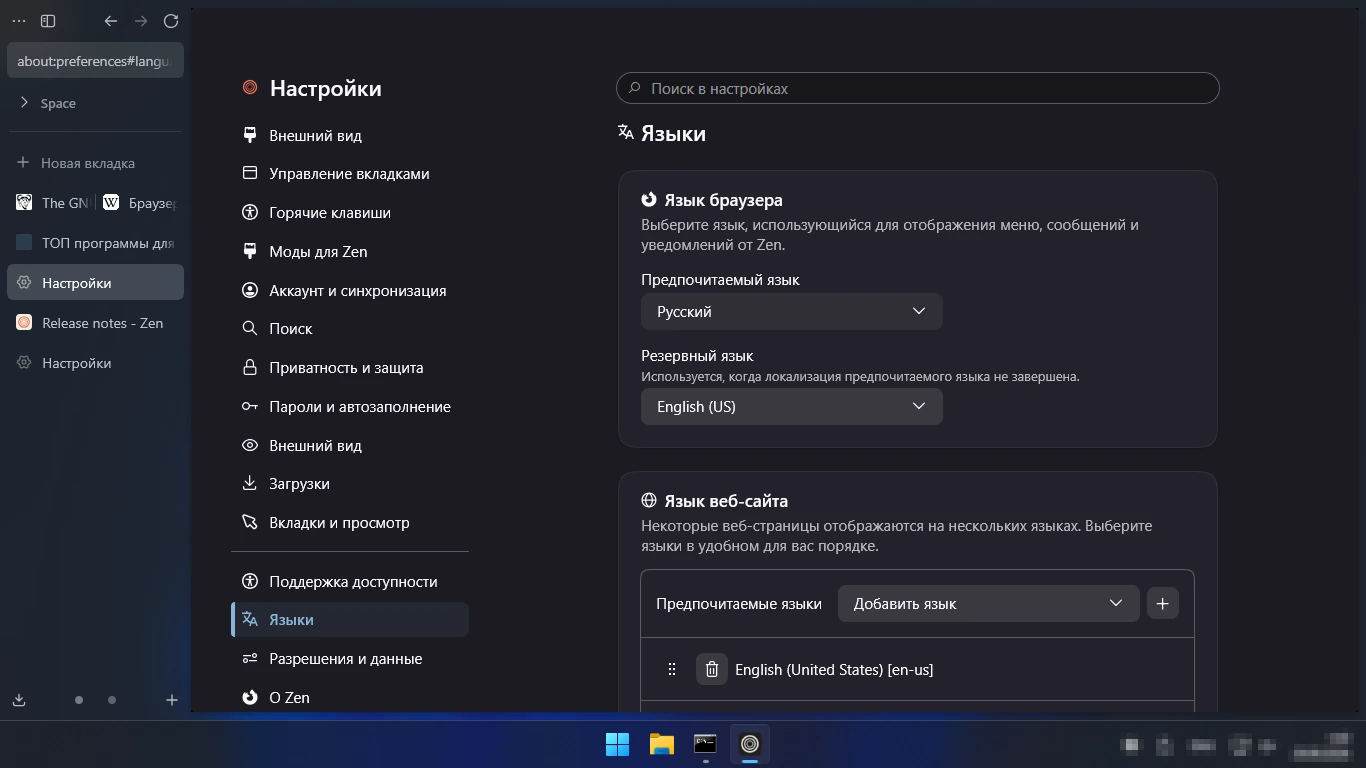The width and height of the screenshot is (1366, 768).
Task: Click English (United States) [en-us] entry
Action: (x=834, y=670)
